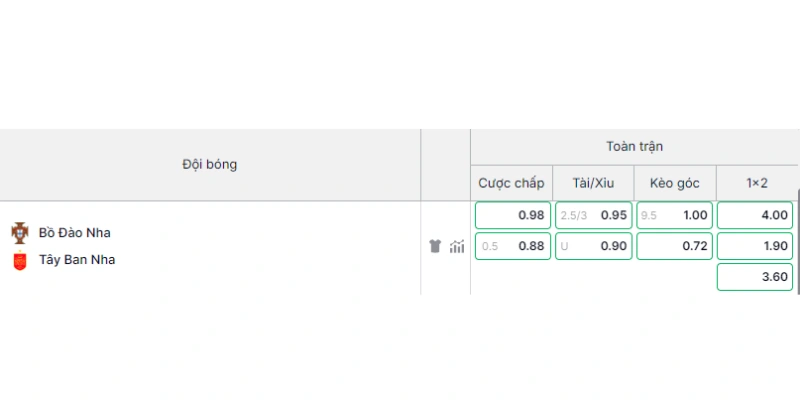This screenshot has width=800, height=400.
Task: Bet on draw odds 3.60
Action: 755,277
